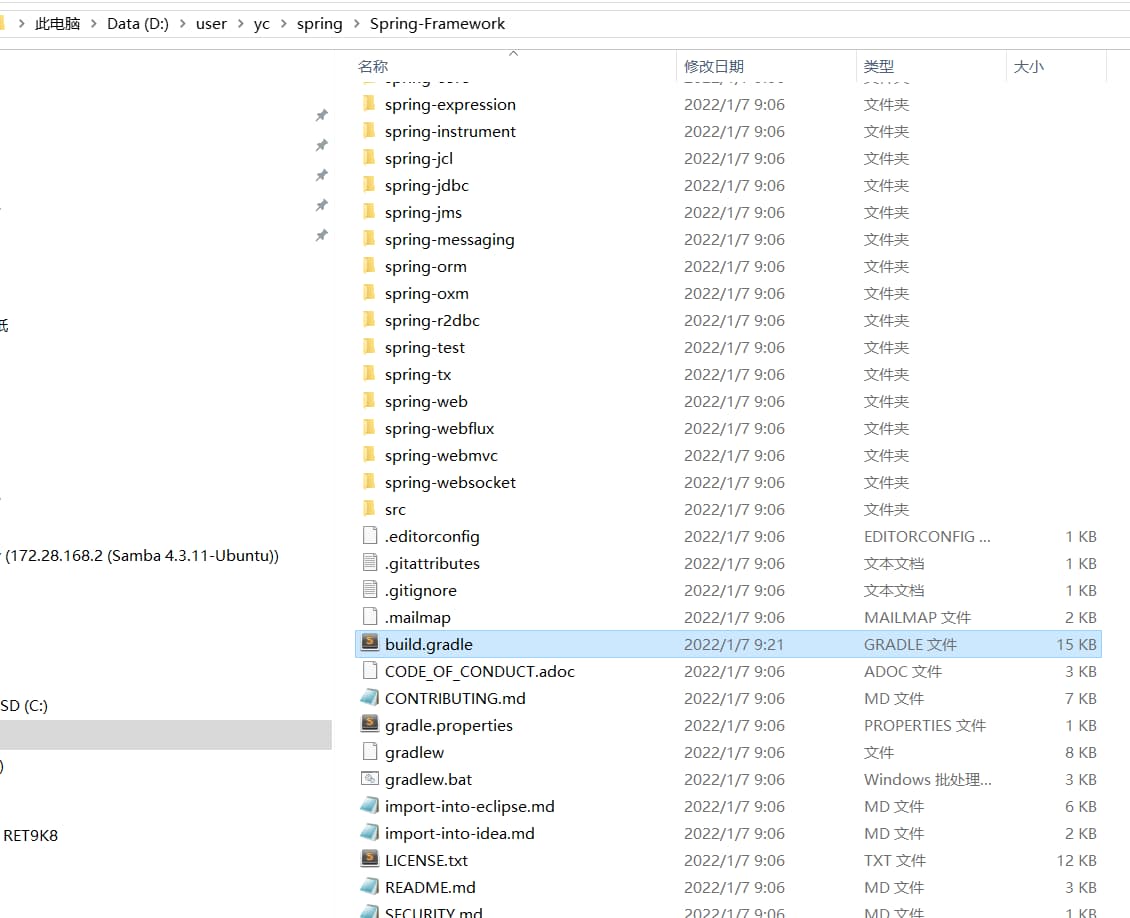1130x918 pixels.
Task: Click the spring-orm folder icon
Action: click(369, 266)
